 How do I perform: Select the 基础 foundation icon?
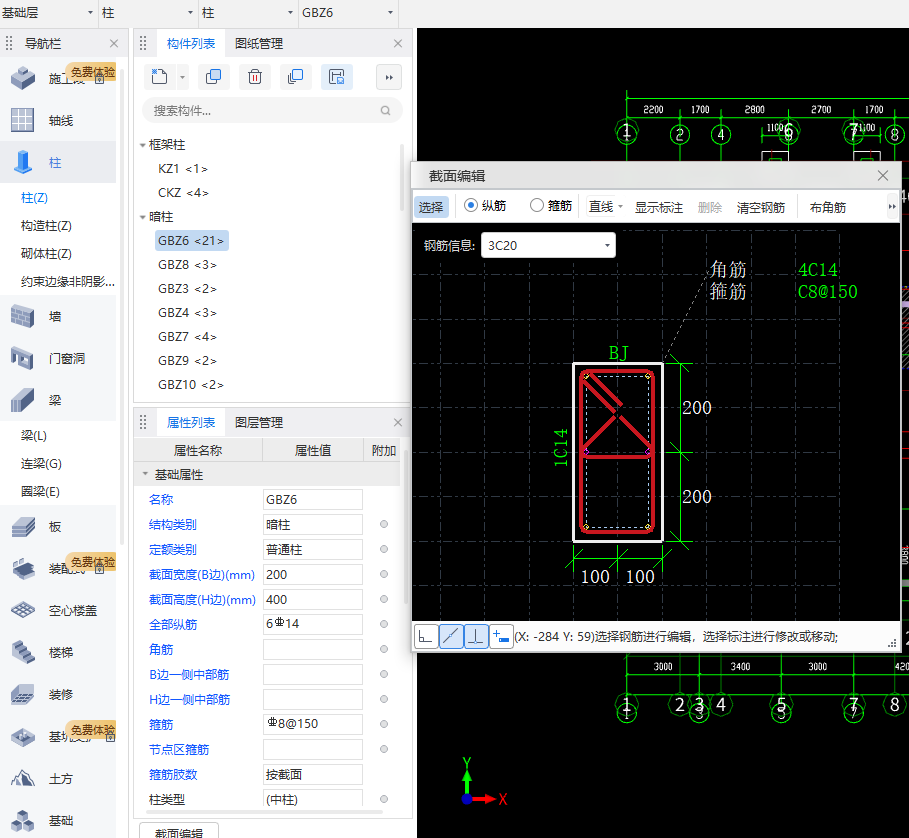[23, 820]
